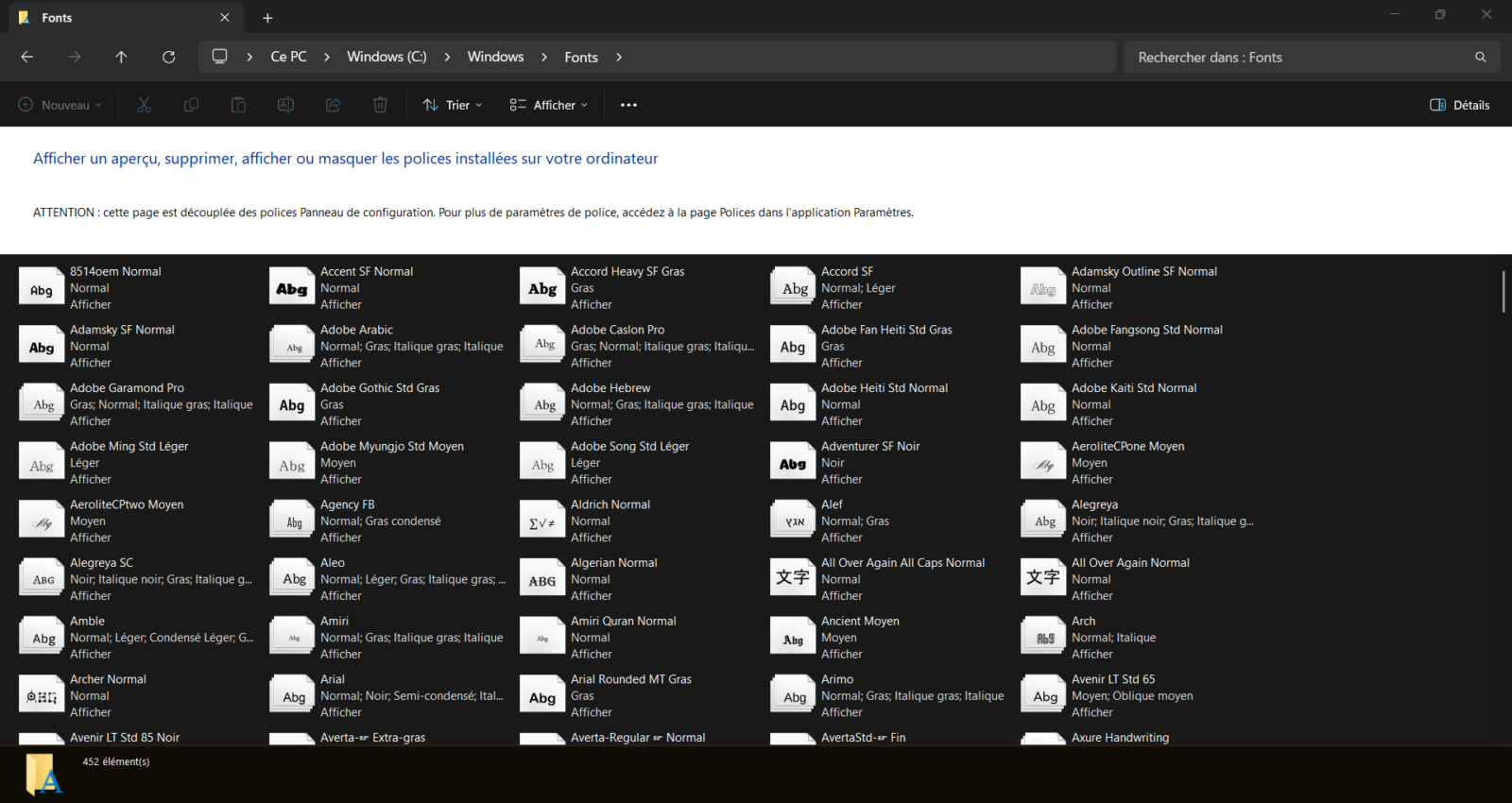Click the Fonts breadcrumb segment
The width and height of the screenshot is (1512, 803).
(581, 57)
